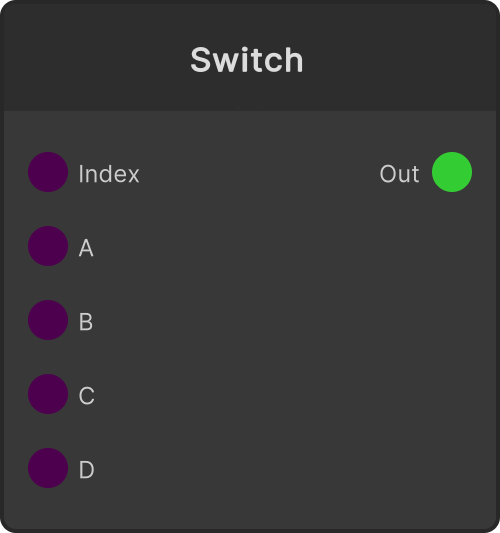Click empty space between Index and Out labels
Viewport: 500px width, 533px height.
tap(258, 173)
